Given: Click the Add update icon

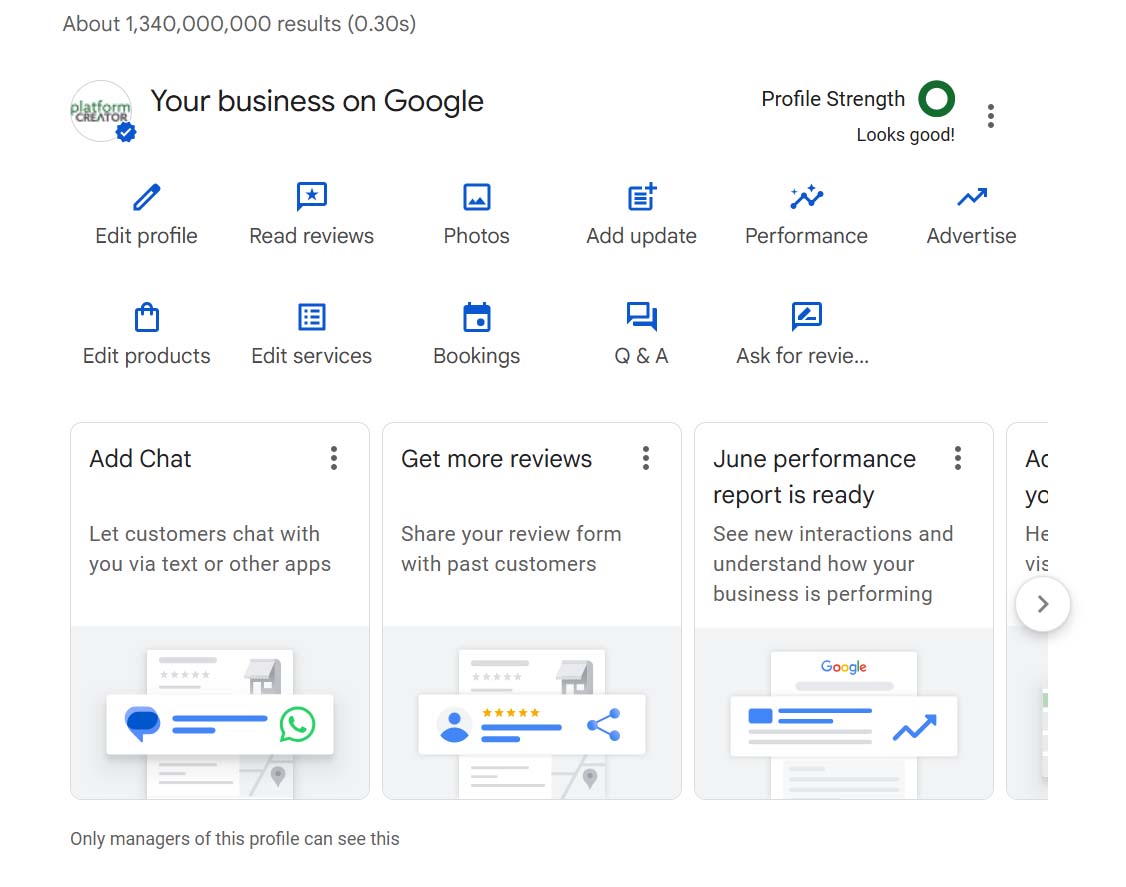Looking at the screenshot, I should [642, 196].
